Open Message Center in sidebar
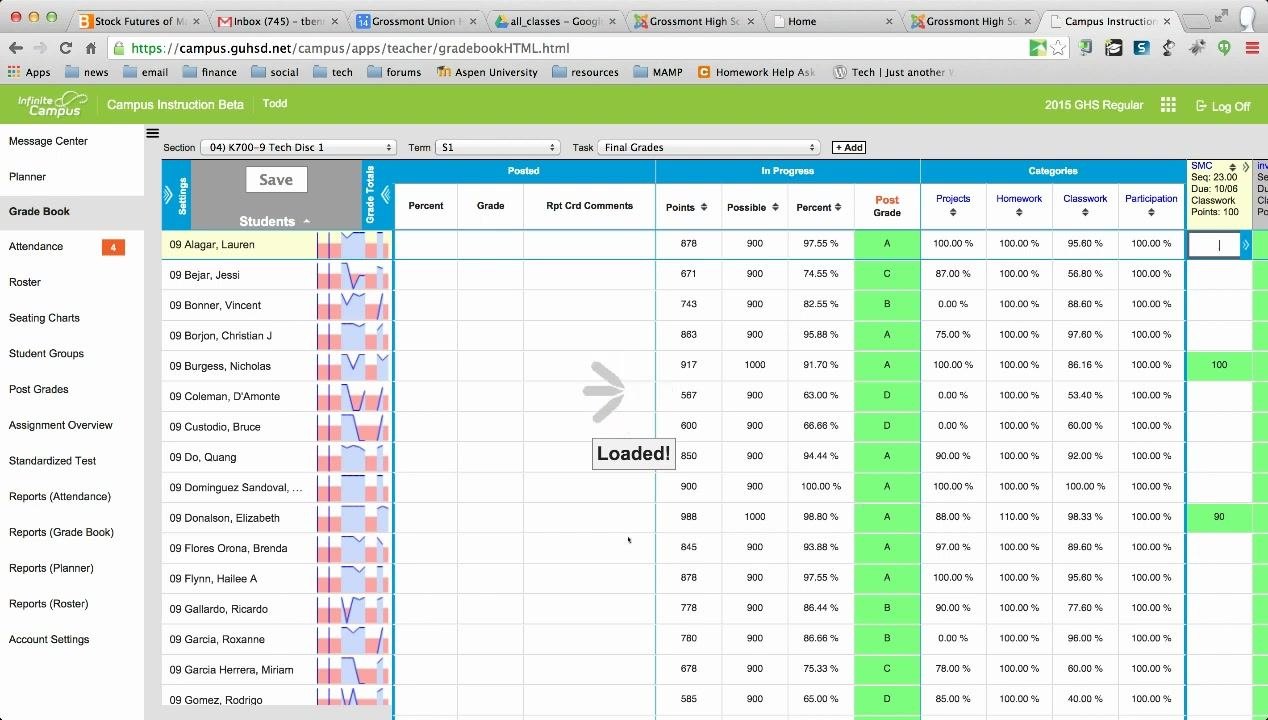 pos(48,141)
